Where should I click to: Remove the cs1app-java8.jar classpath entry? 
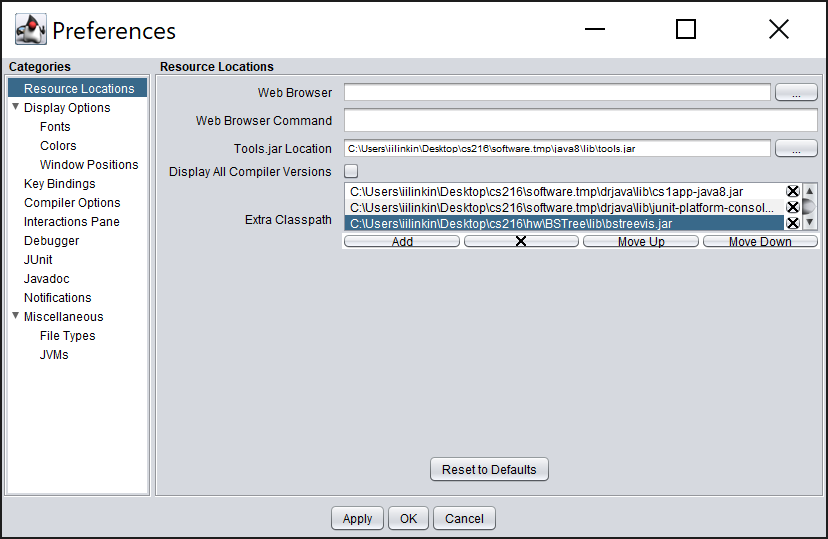pos(793,191)
